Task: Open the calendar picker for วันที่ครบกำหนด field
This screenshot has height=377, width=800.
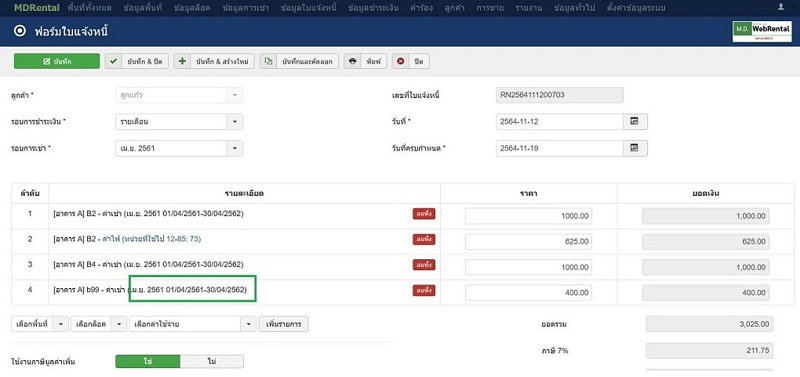Action: click(x=635, y=148)
